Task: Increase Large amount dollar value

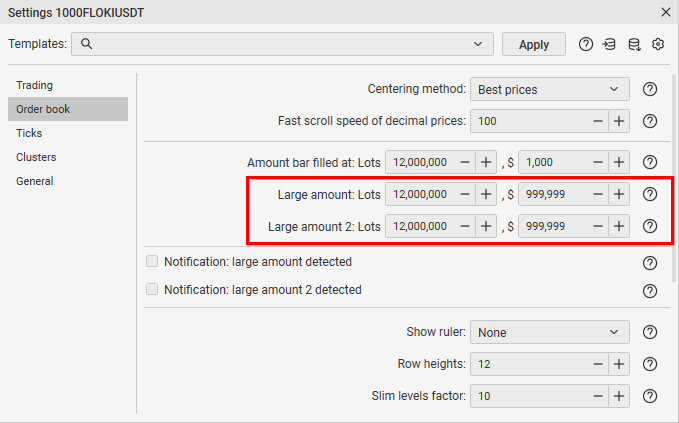Action: point(619,194)
